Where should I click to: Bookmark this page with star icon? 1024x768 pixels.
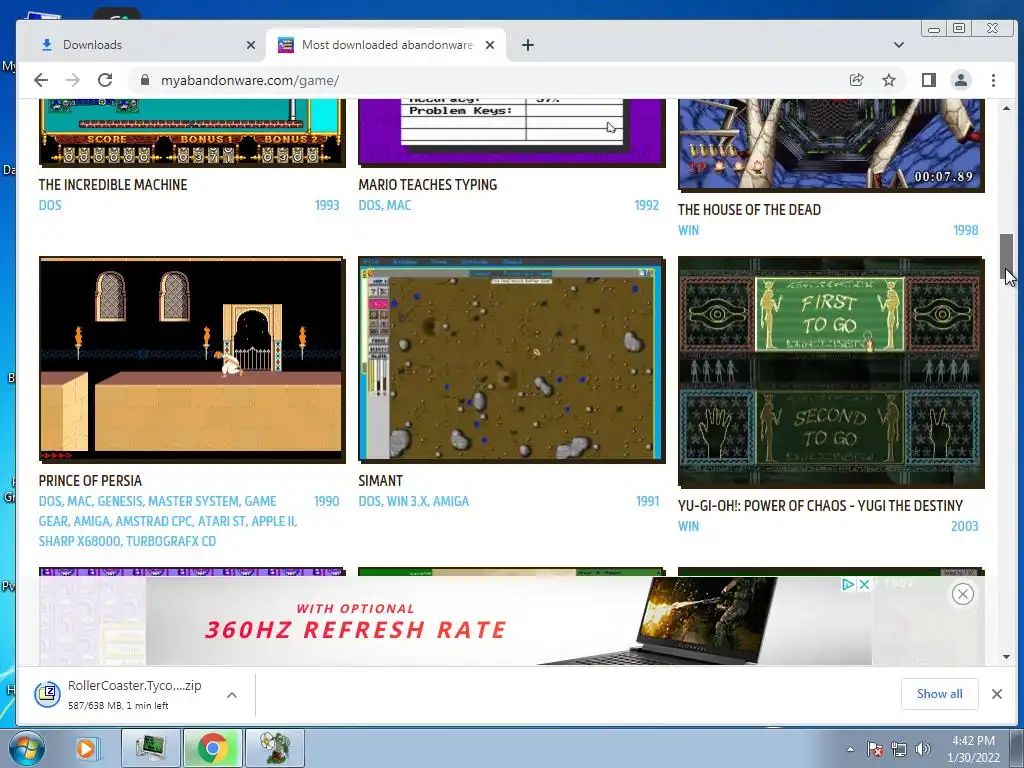889,80
